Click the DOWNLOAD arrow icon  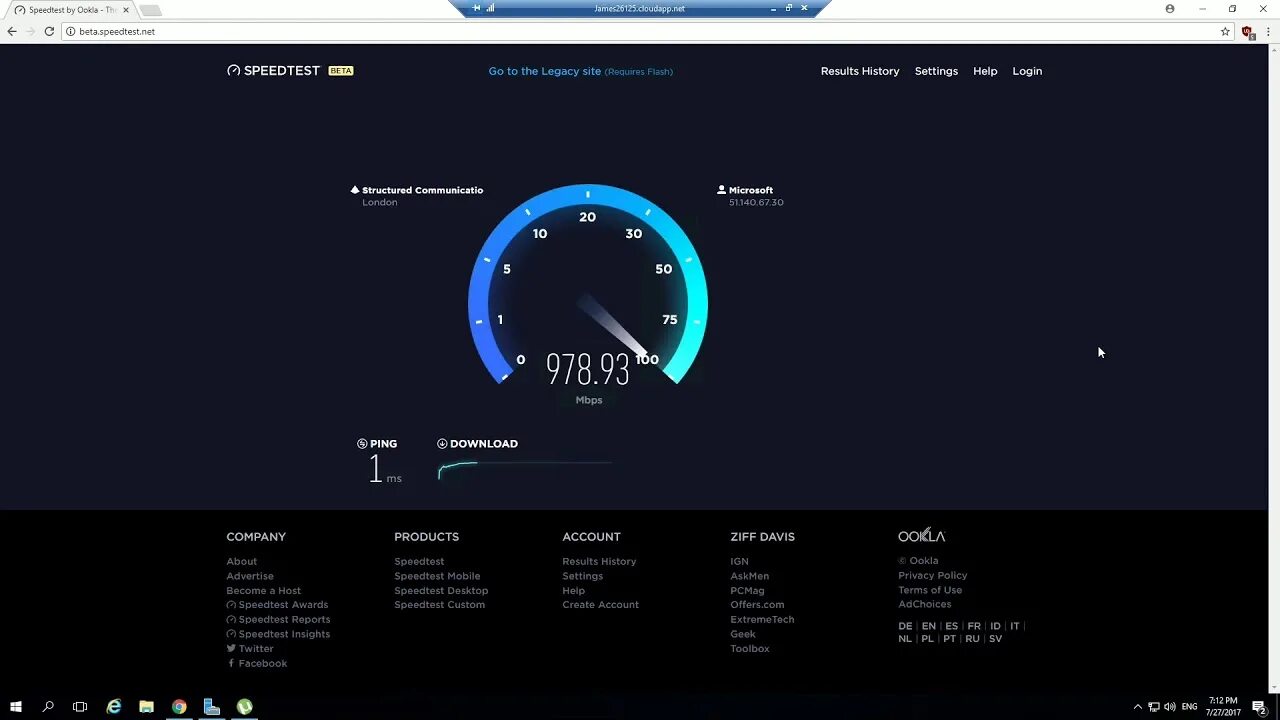point(442,444)
